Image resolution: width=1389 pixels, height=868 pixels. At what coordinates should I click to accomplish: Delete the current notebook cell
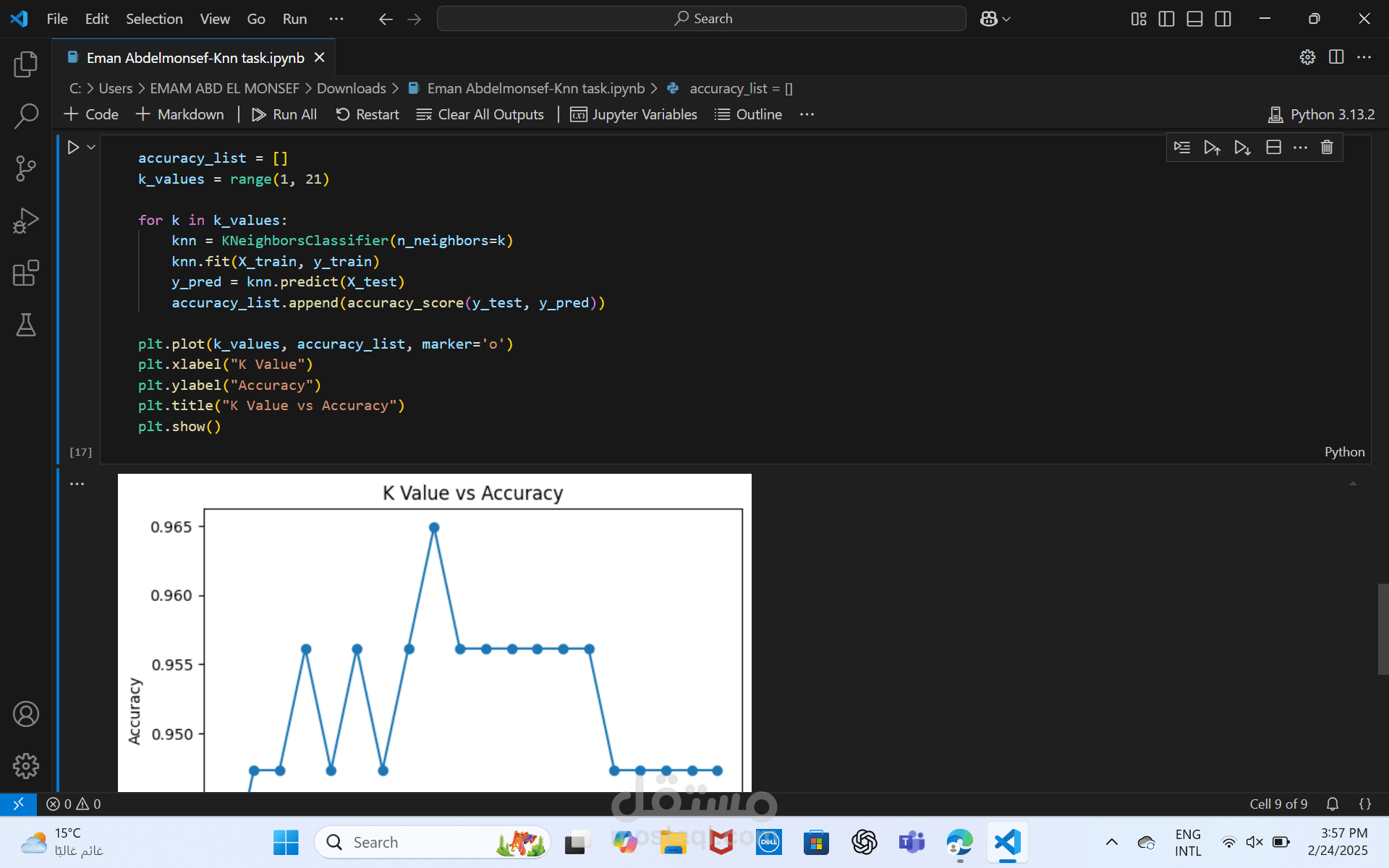click(1327, 148)
